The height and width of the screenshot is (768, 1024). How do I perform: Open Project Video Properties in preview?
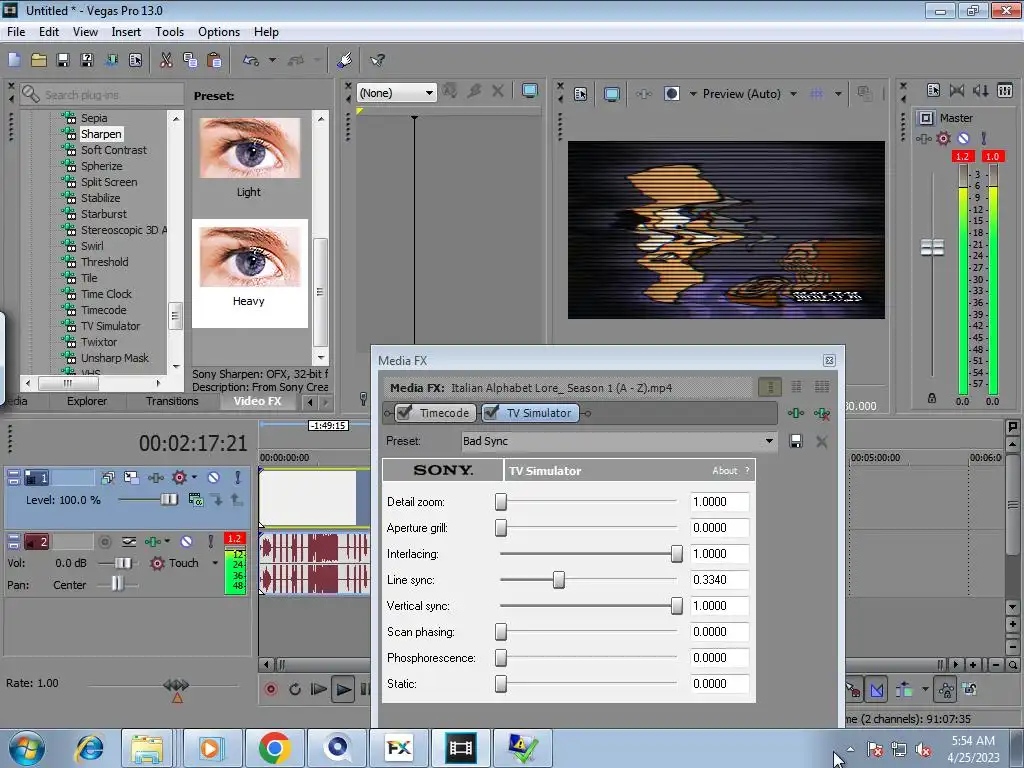tap(580, 94)
